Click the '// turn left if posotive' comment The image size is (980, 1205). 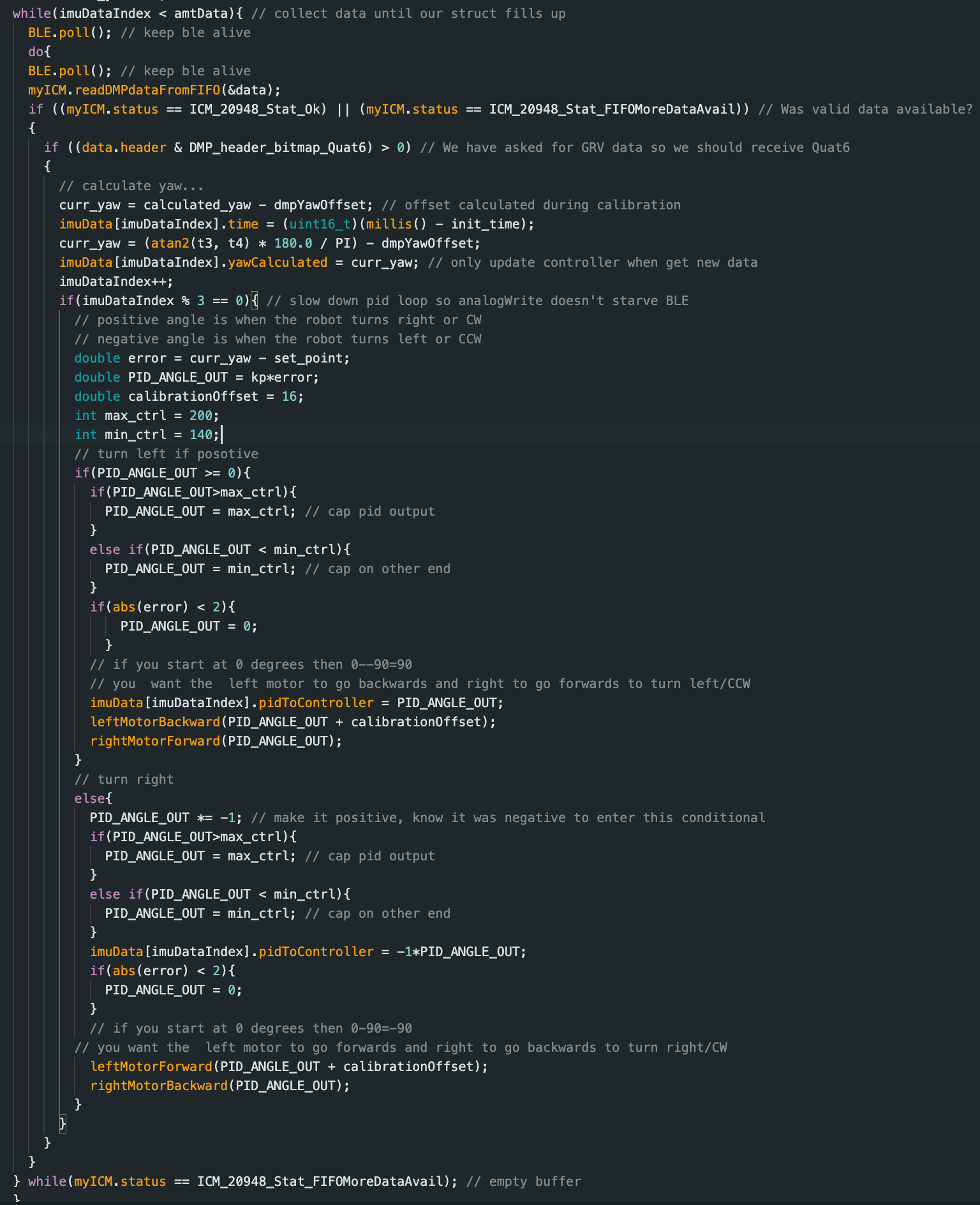pos(166,454)
